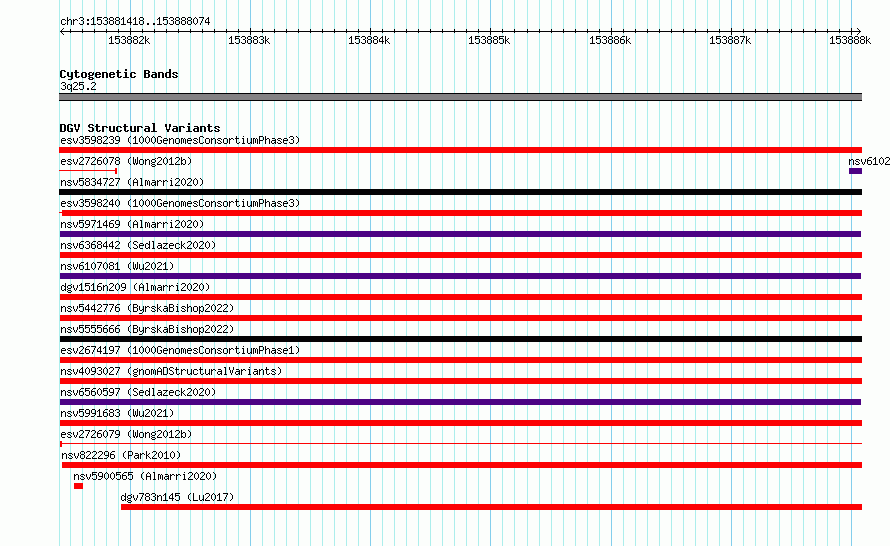890x546 pixels.
Task: Select the black bar under nsv5834727
Action: [460, 192]
